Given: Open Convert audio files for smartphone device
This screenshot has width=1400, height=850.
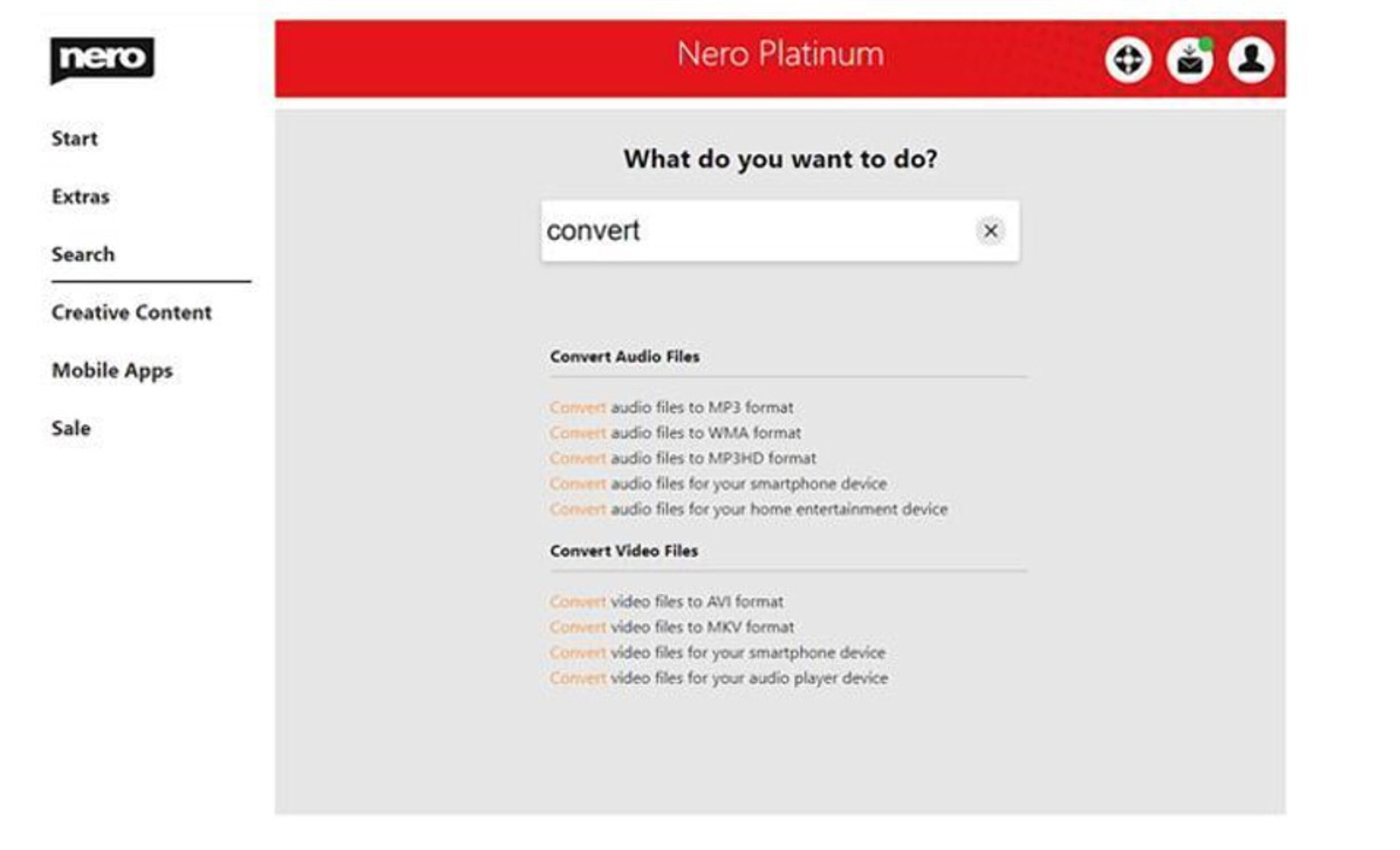Looking at the screenshot, I should [718, 484].
